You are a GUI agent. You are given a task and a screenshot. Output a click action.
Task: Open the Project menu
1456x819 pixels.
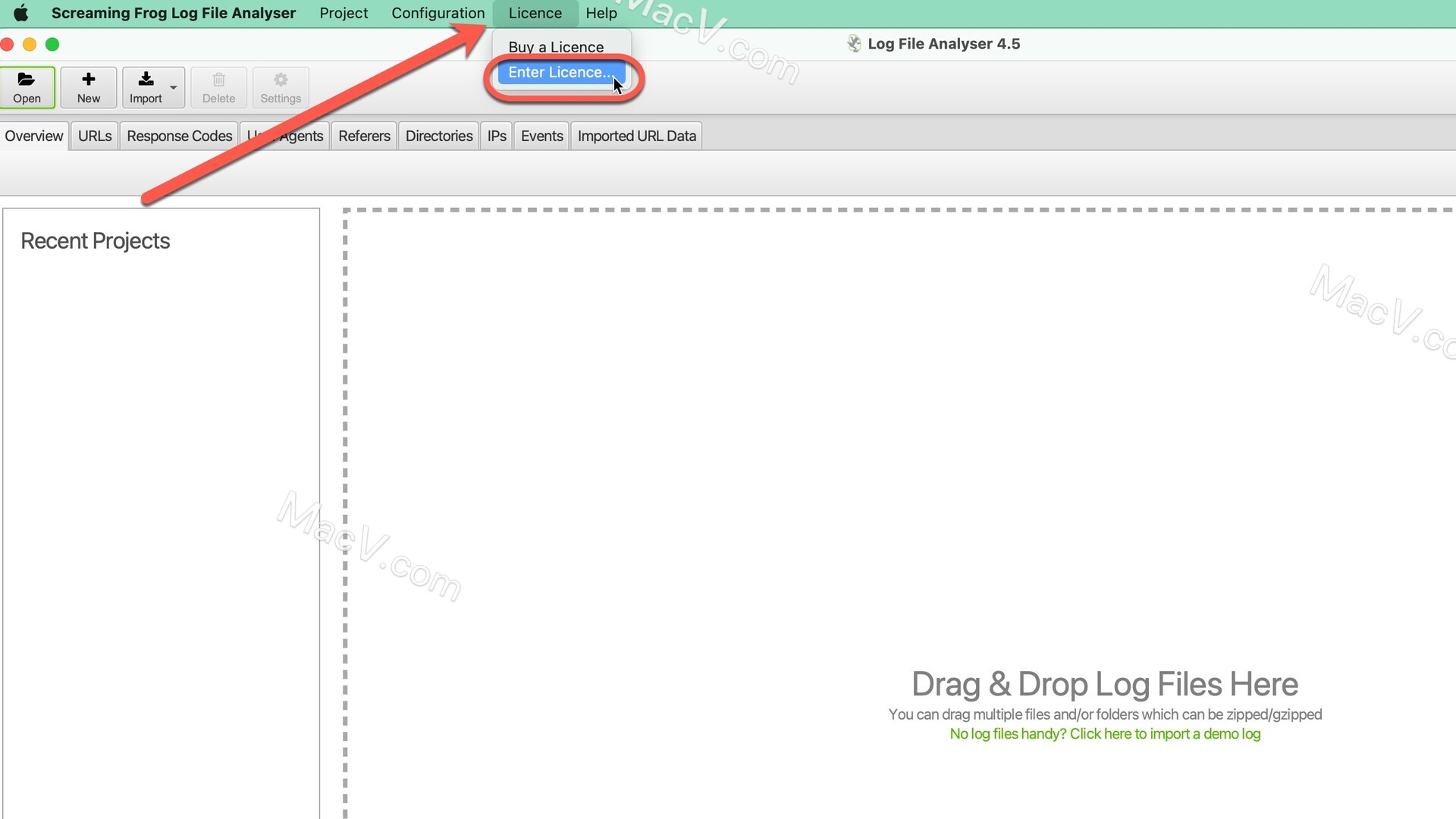click(x=344, y=13)
